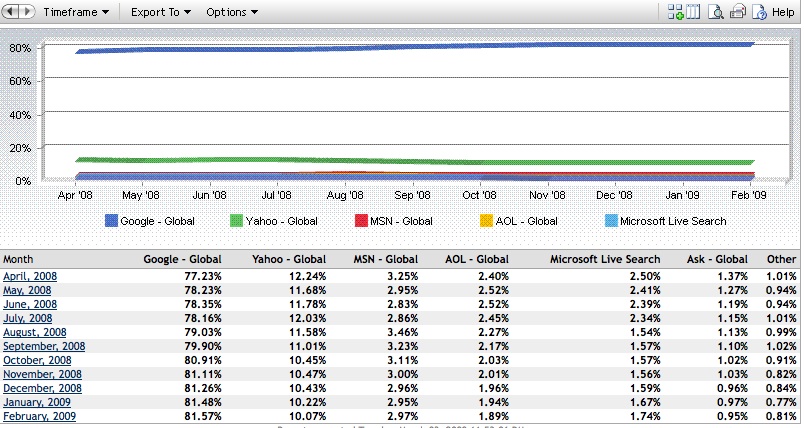Click the 12.03% Yahoo value for July 2008
Image resolution: width=804 pixels, height=428 pixels.
click(308, 318)
